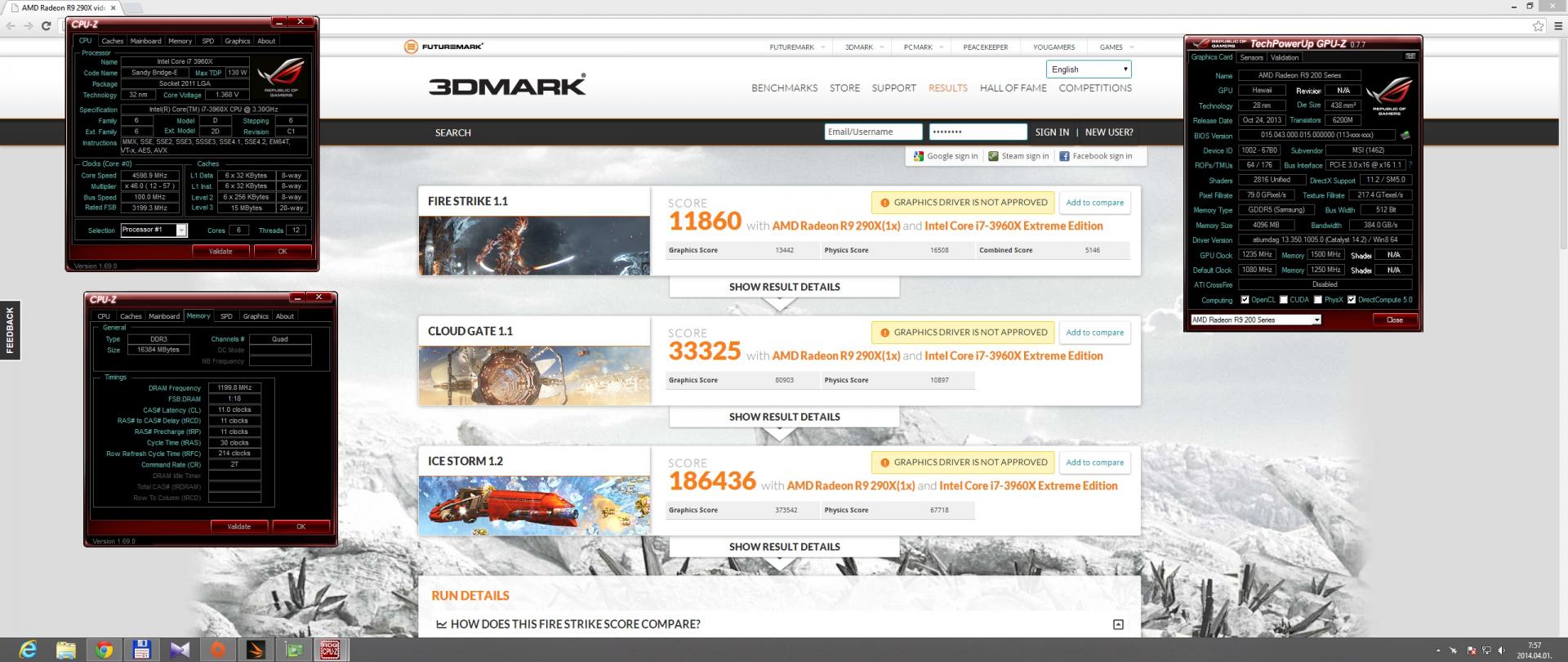
Task: Click the Steam sign in button
Action: (x=1018, y=156)
